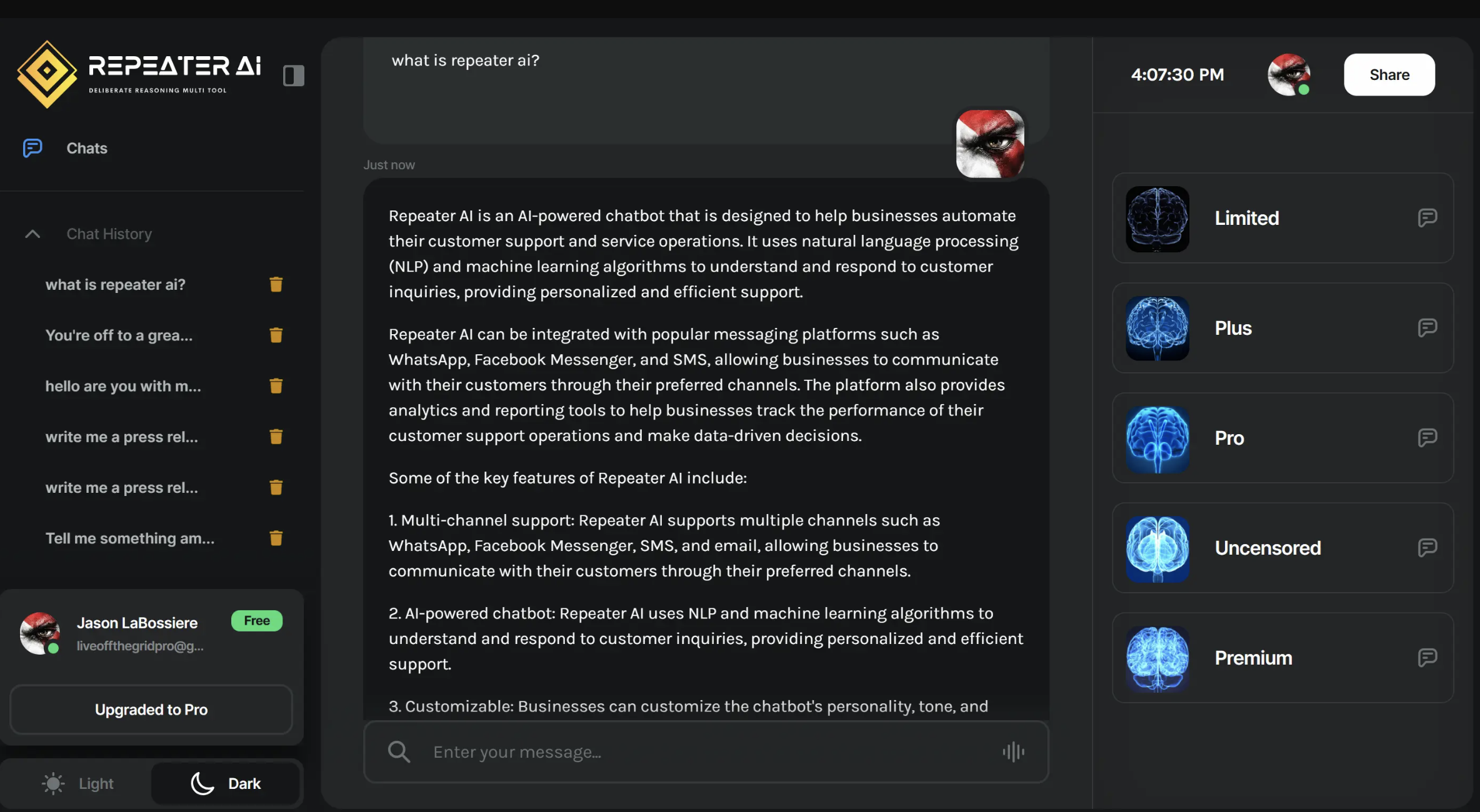
Task: Open 'hello are you with m...' chat
Action: point(123,387)
